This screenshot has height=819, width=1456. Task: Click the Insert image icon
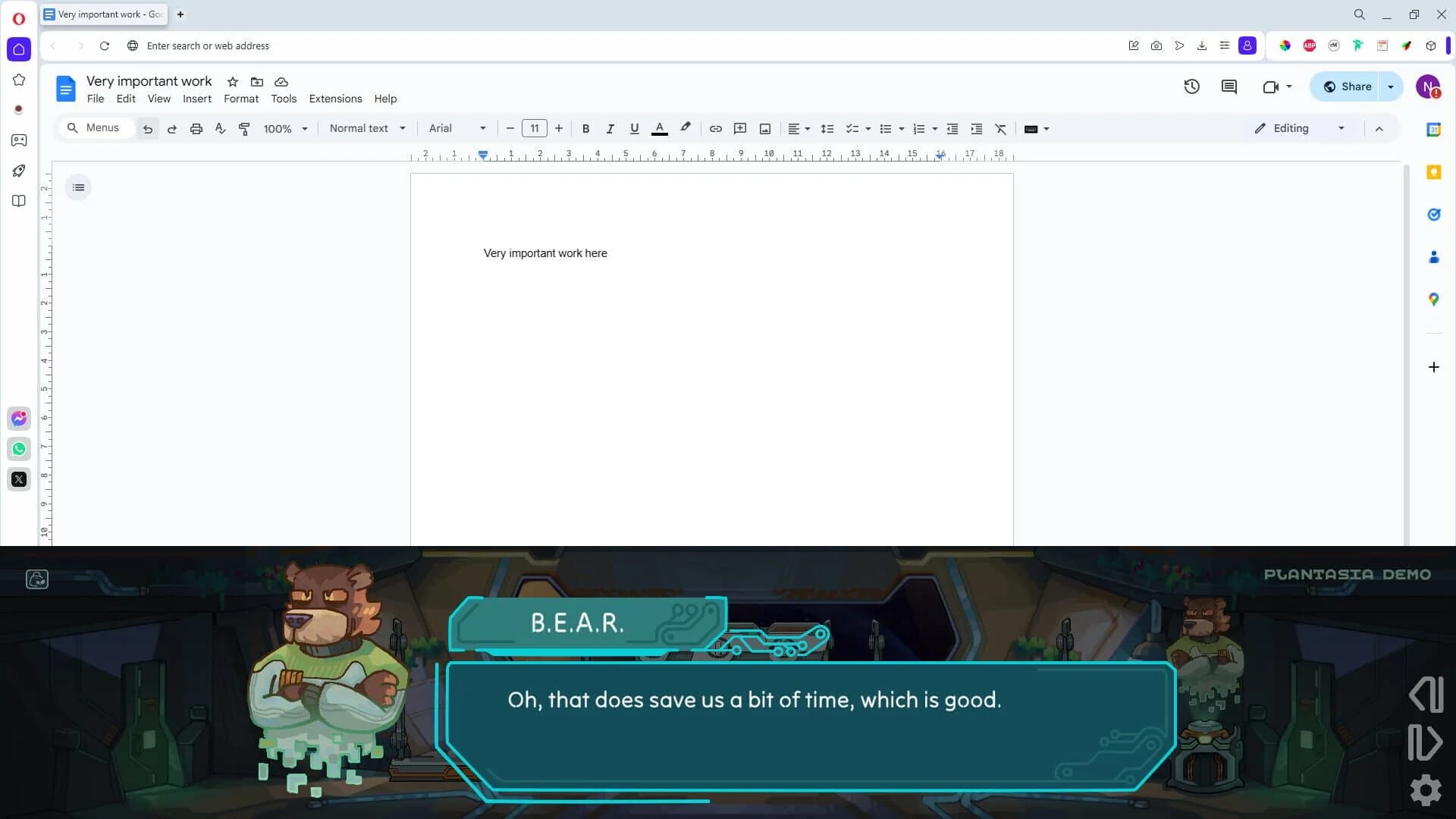tap(764, 128)
